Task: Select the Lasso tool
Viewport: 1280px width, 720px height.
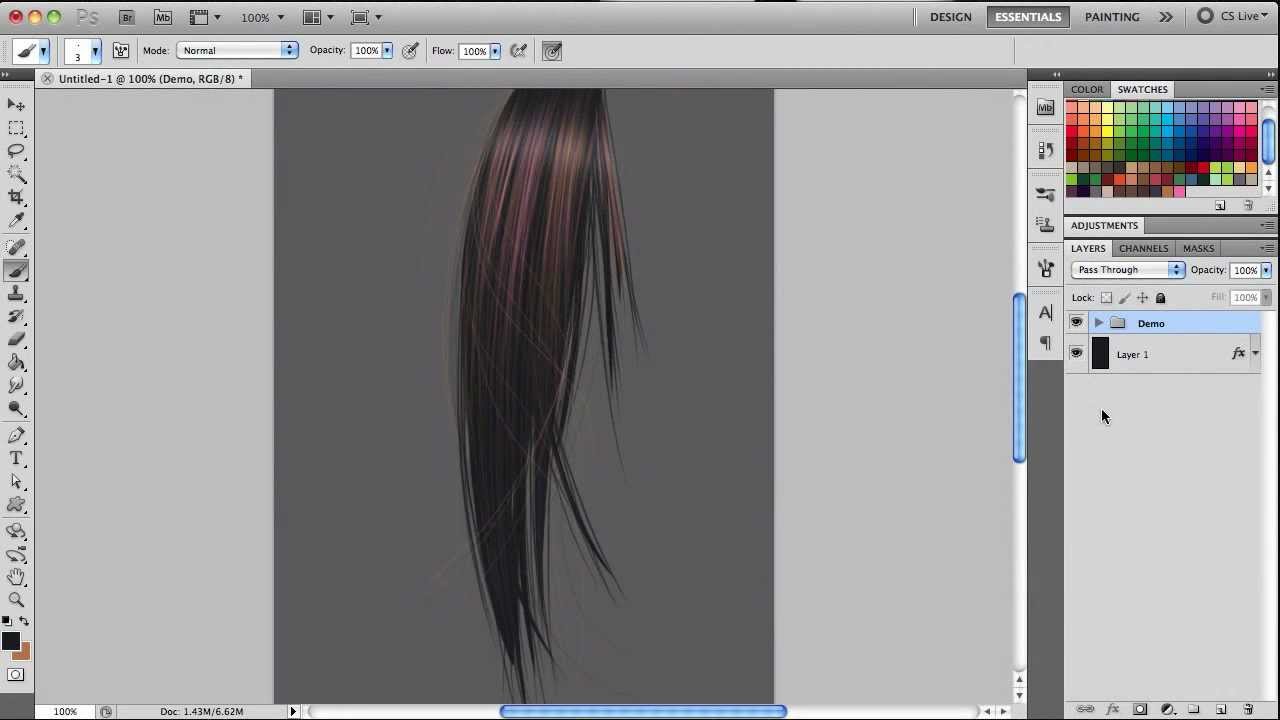Action: click(x=16, y=151)
